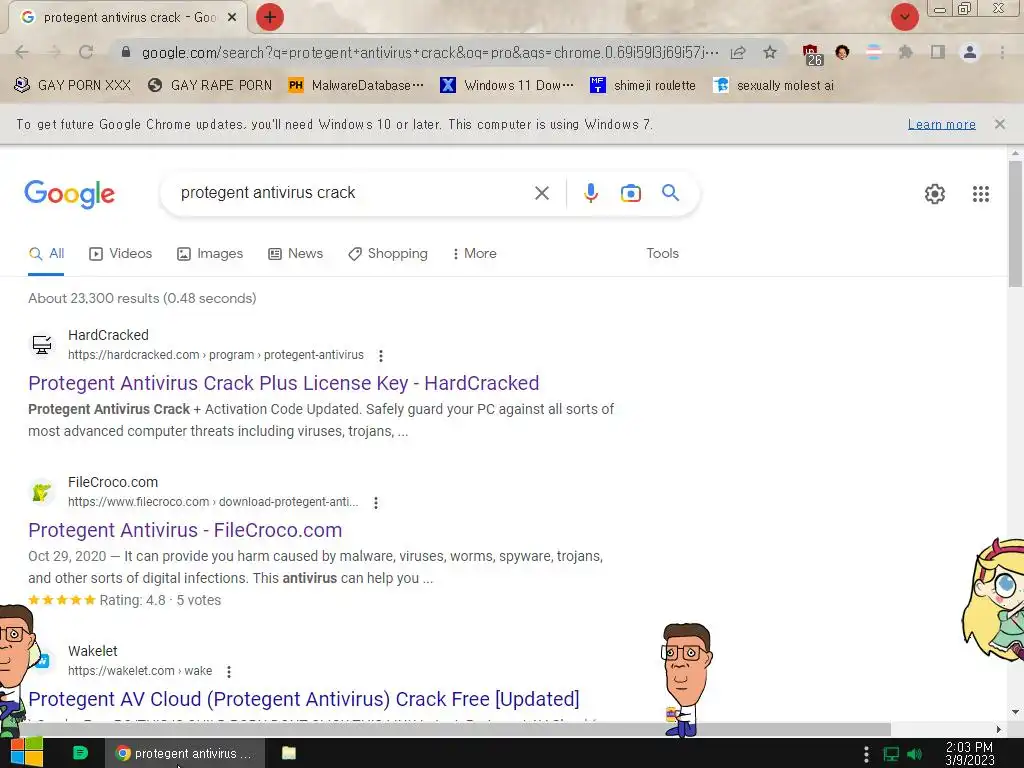
Task: Open options for FileCroco.com result
Action: click(376, 502)
